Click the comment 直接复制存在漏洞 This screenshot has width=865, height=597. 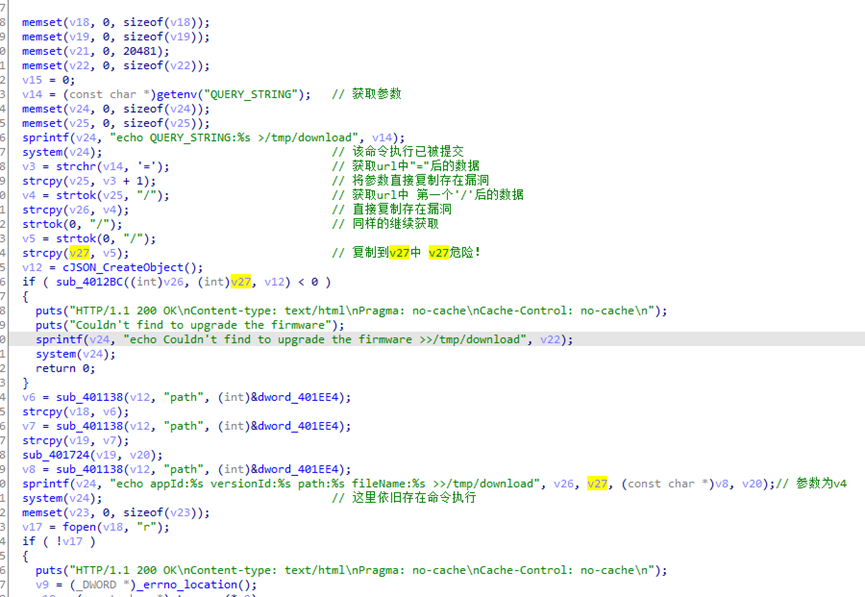pos(392,209)
